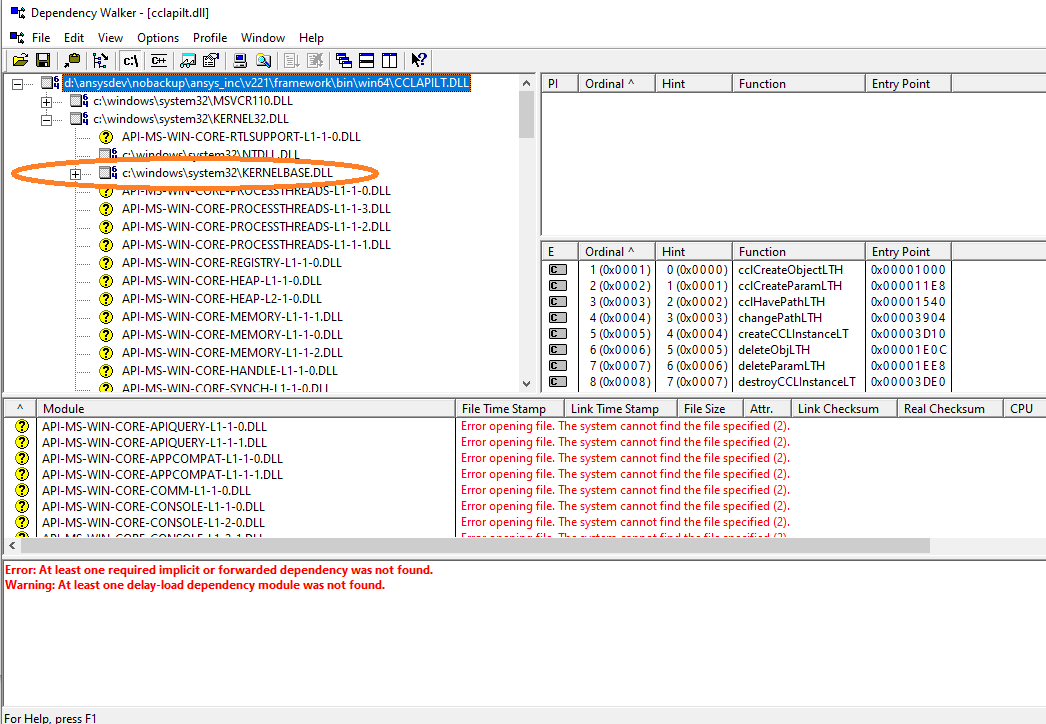Viewport: 1046px width, 724px height.
Task: Toggle Undecorate C++ Functions toolbar button
Action: coord(159,61)
